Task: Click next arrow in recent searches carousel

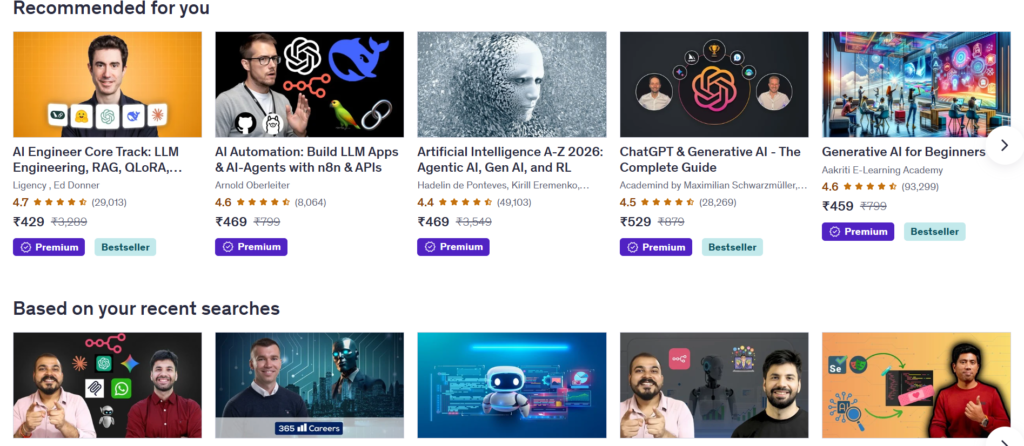Action: pyautogui.click(x=1006, y=438)
